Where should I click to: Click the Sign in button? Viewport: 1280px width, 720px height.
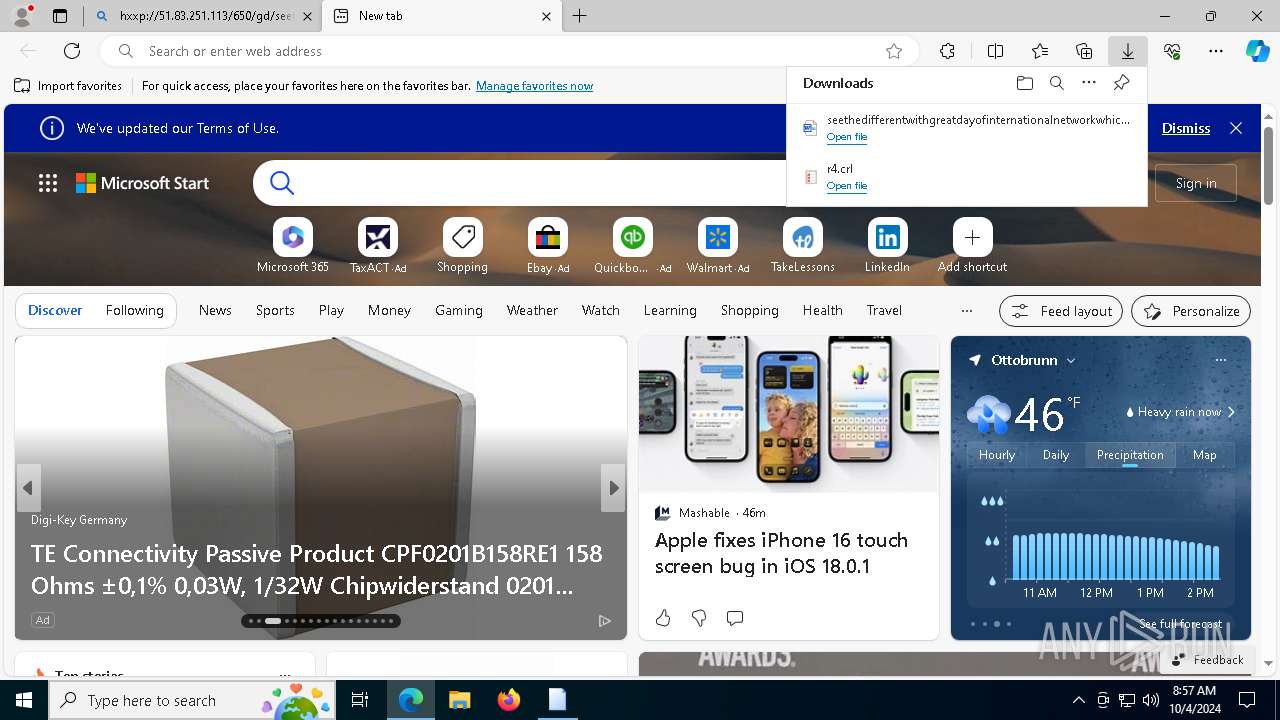coord(1196,183)
